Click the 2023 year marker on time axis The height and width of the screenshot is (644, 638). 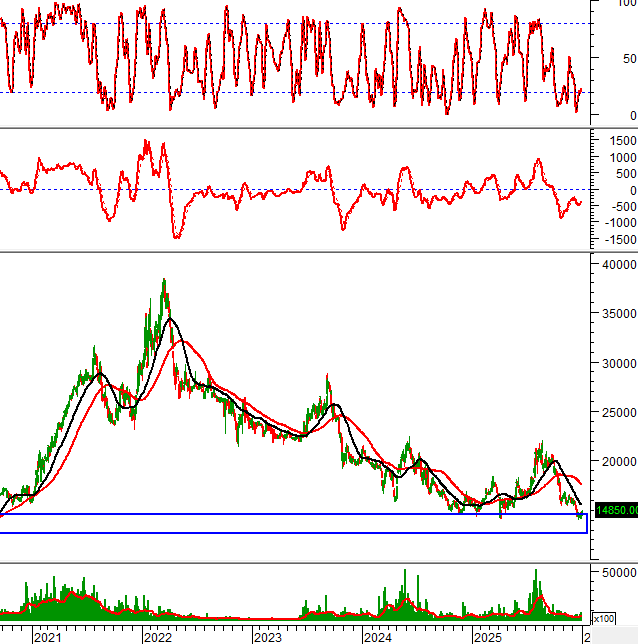click(x=267, y=636)
